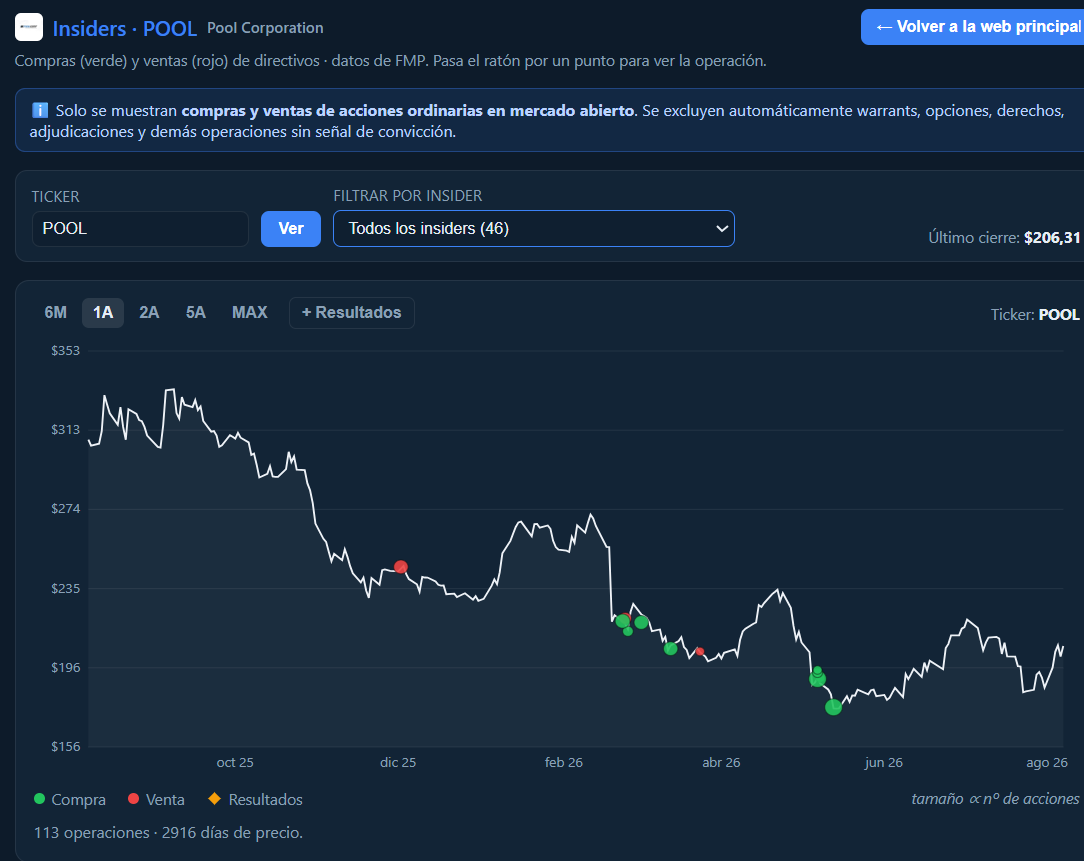Switch chart to 5A range
Viewport: 1084px width, 861px height.
point(196,313)
